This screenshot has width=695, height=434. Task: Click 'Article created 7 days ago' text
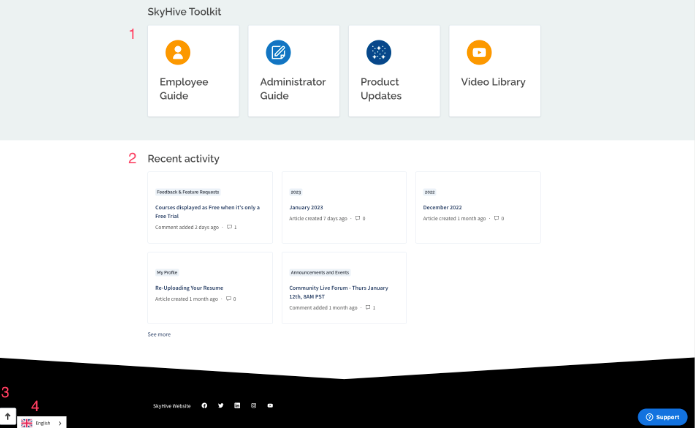coord(318,219)
